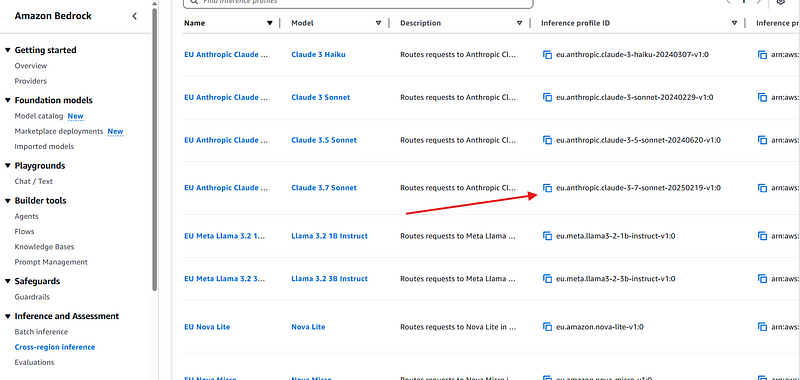
Task: Open Prompt Management in the sidebar
Action: point(51,262)
